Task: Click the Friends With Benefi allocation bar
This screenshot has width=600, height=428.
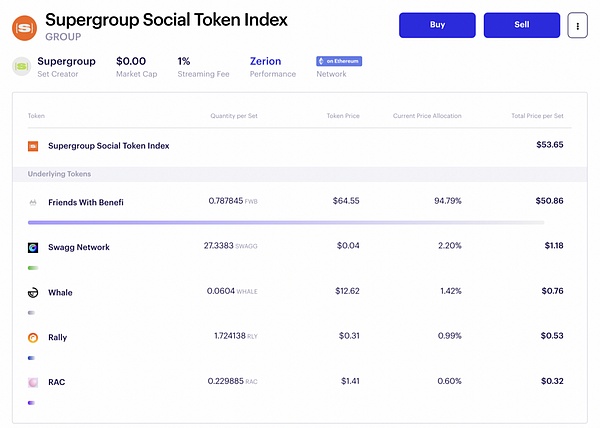Action: click(x=286, y=222)
